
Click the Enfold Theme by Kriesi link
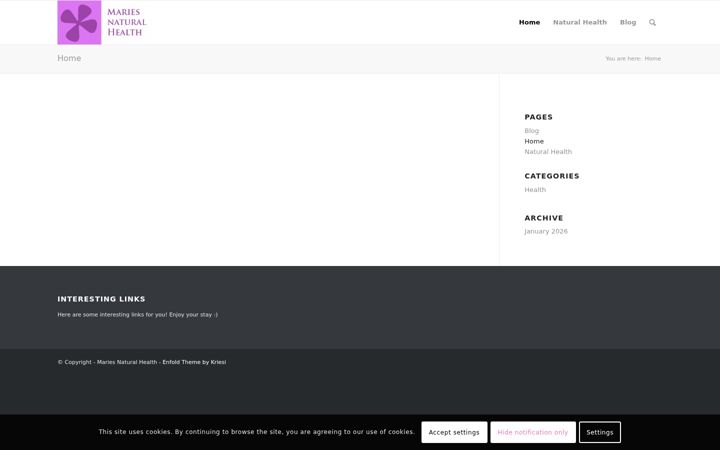point(194,362)
